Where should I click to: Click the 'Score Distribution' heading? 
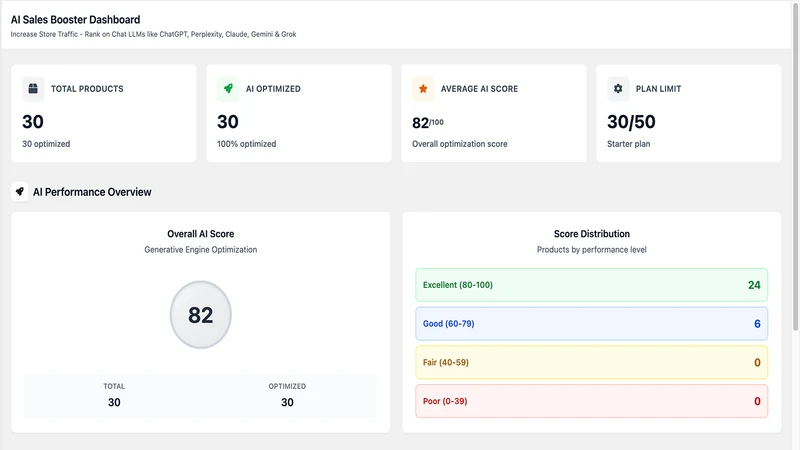click(x=592, y=234)
